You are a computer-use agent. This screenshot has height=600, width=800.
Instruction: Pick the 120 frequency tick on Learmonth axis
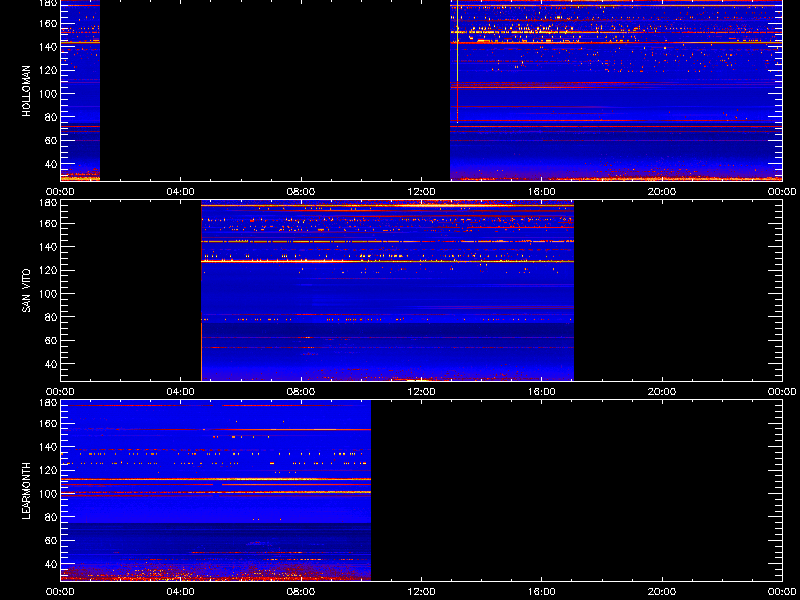tap(49, 470)
